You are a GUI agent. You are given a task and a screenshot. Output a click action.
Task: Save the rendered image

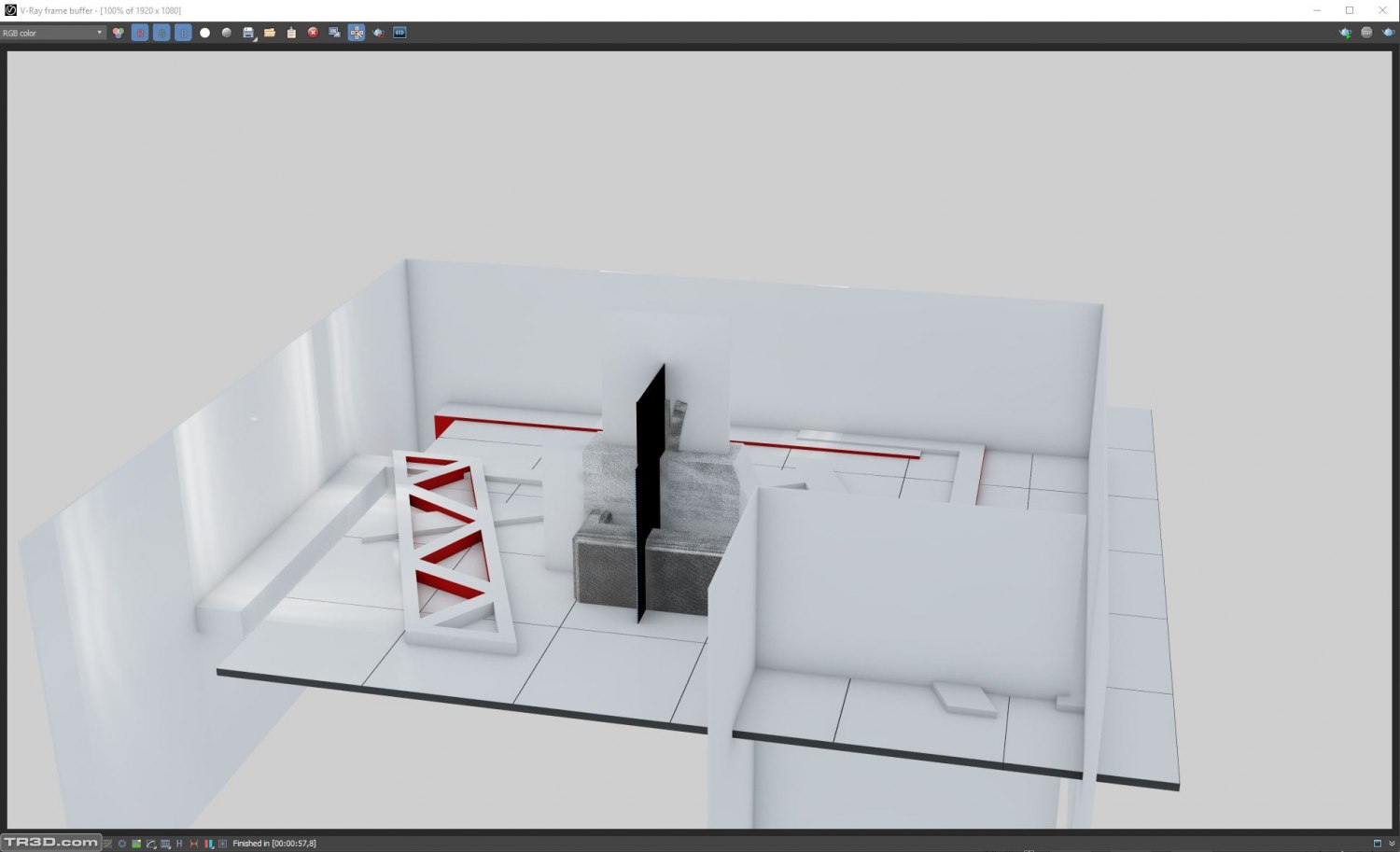pyautogui.click(x=248, y=33)
